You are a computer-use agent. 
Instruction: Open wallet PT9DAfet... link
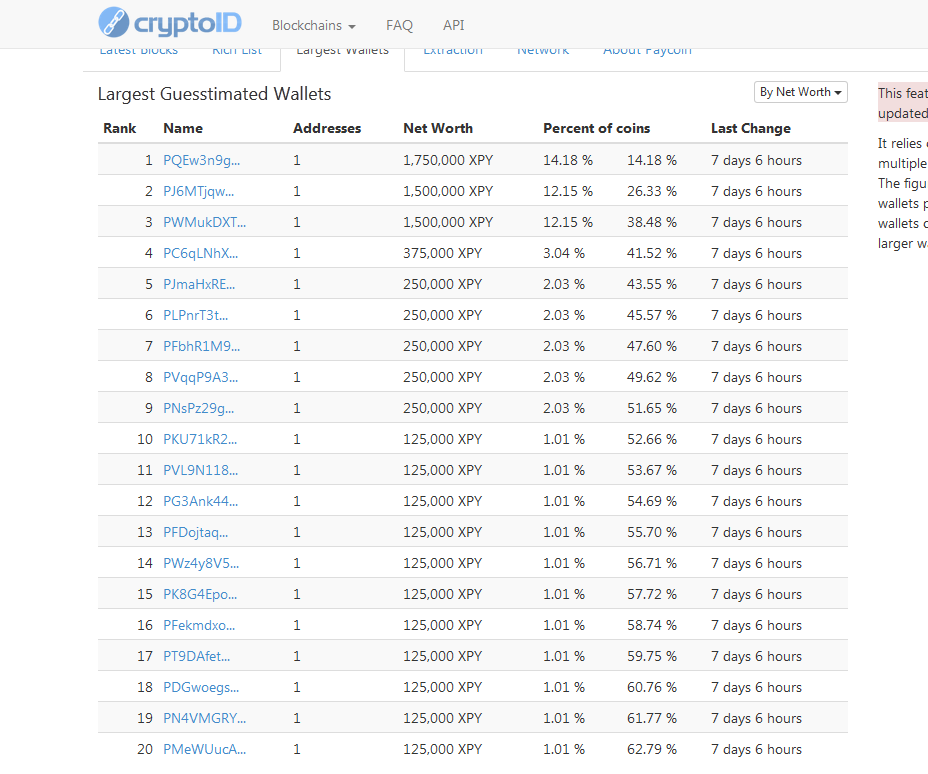click(x=196, y=656)
